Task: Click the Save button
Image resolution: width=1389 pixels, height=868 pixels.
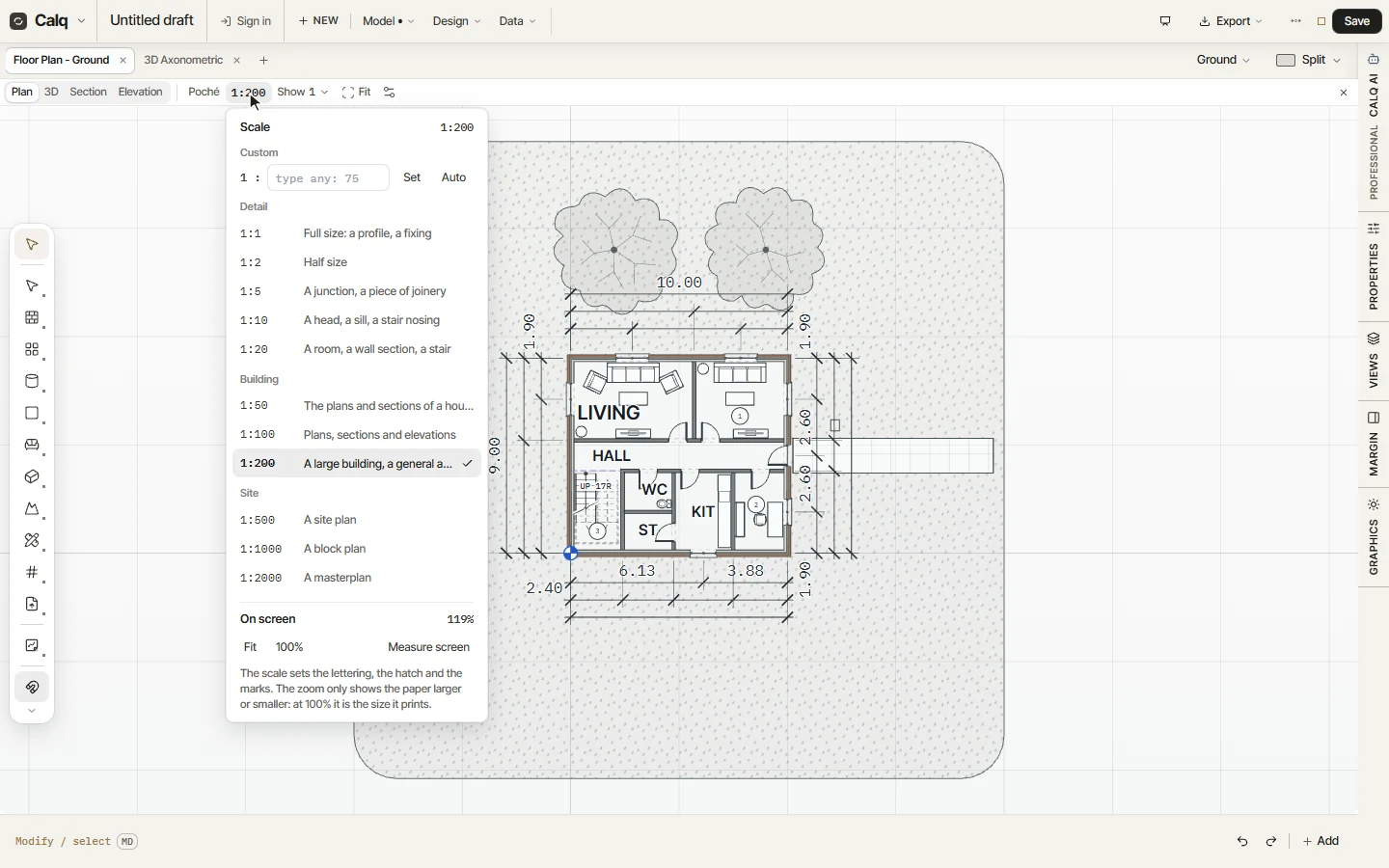Action: click(x=1358, y=21)
